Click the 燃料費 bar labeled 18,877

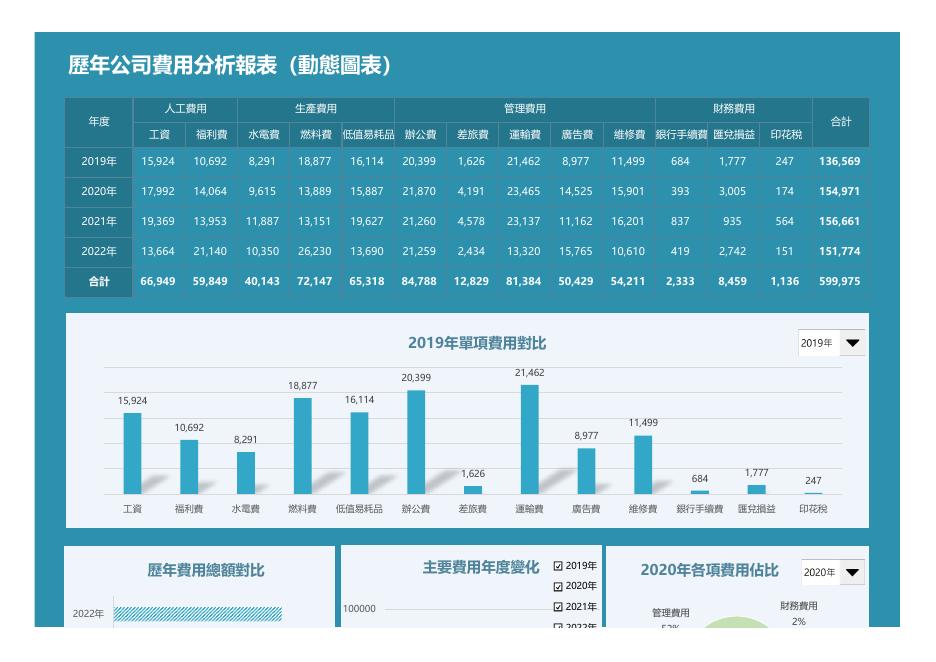click(303, 446)
